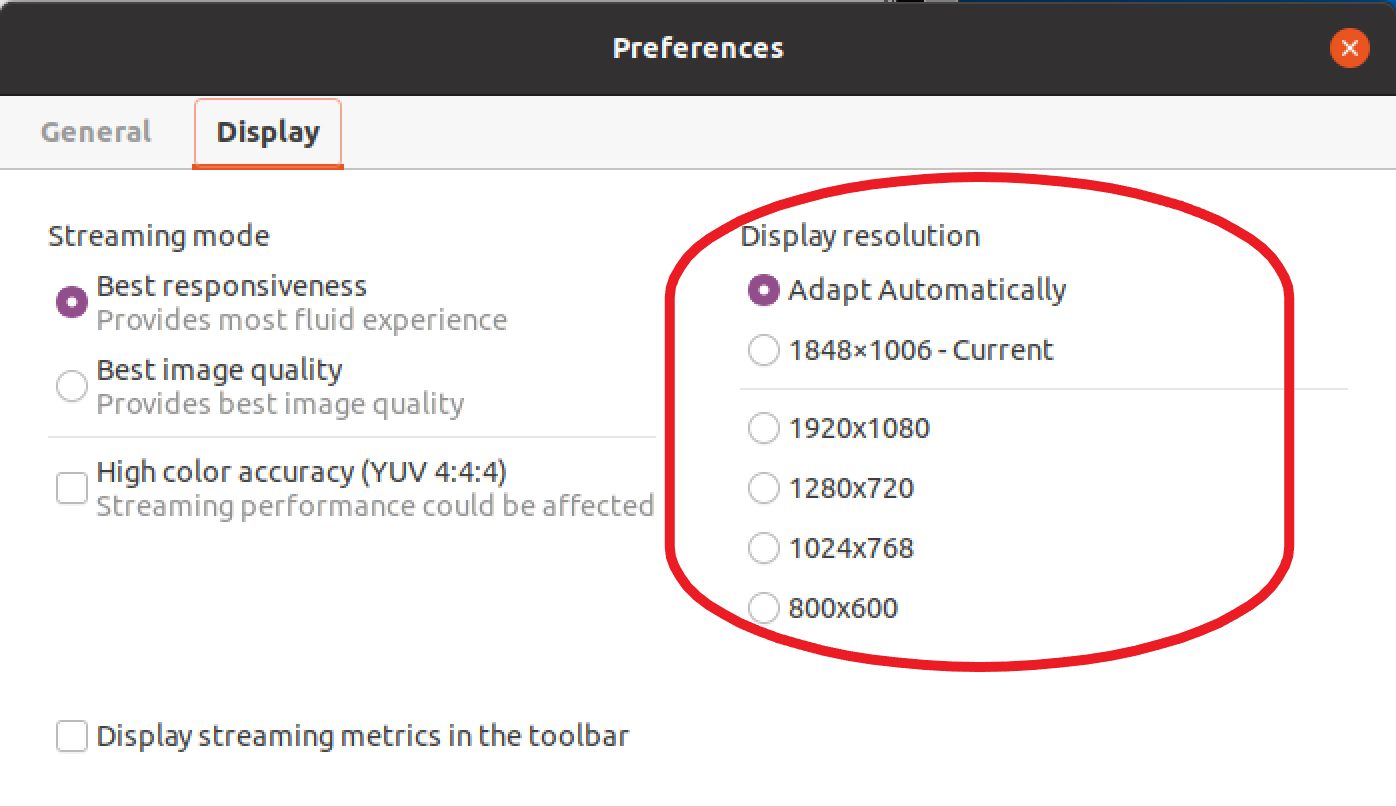The width and height of the screenshot is (1396, 806).
Task: Click the Preferences title bar text
Action: tap(697, 47)
